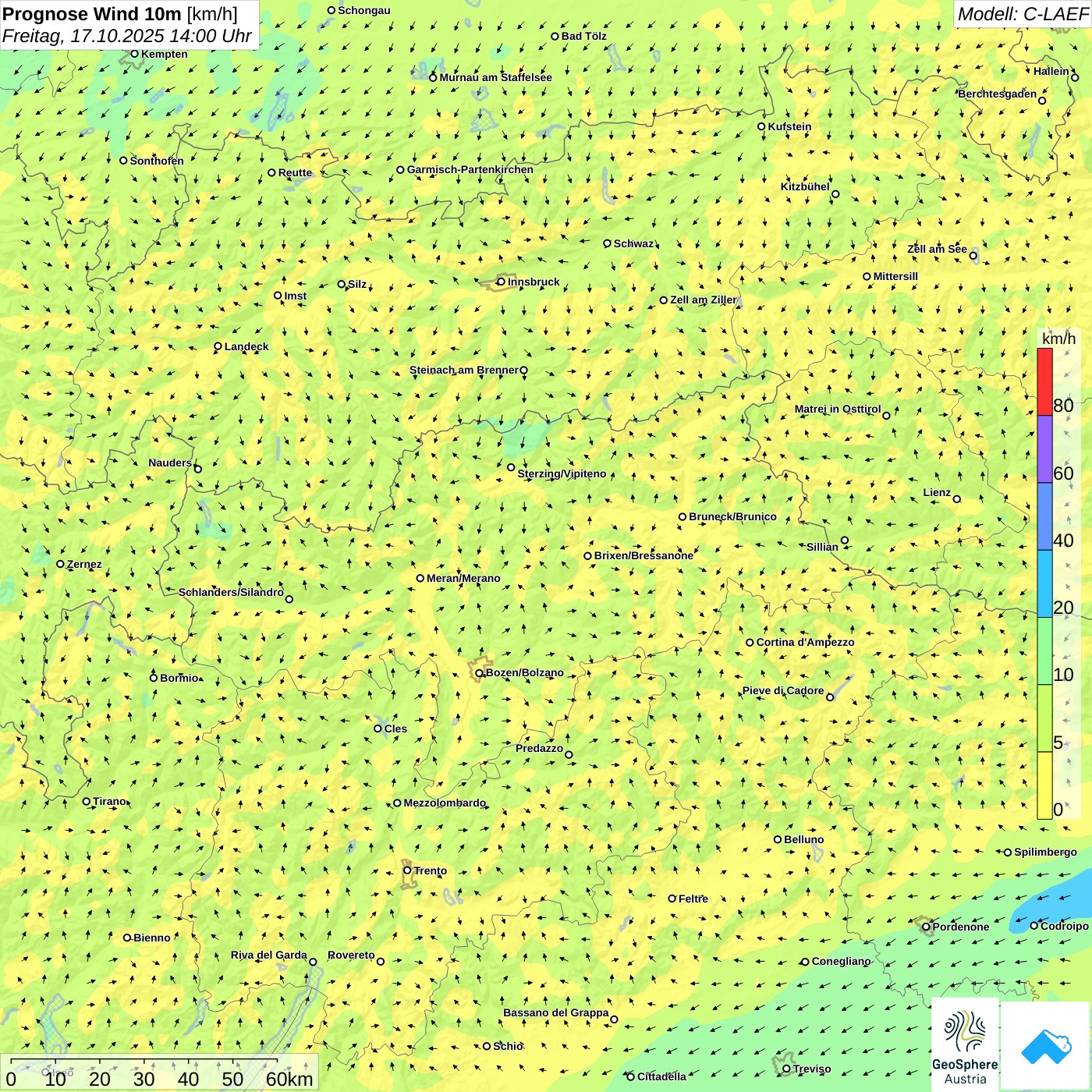
Task: Pick the cyan 20–40 legend segment
Action: (x=1044, y=584)
